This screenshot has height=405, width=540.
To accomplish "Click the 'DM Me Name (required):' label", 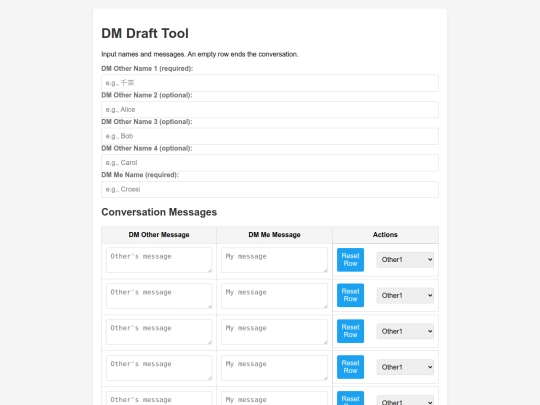I will click(140, 175).
